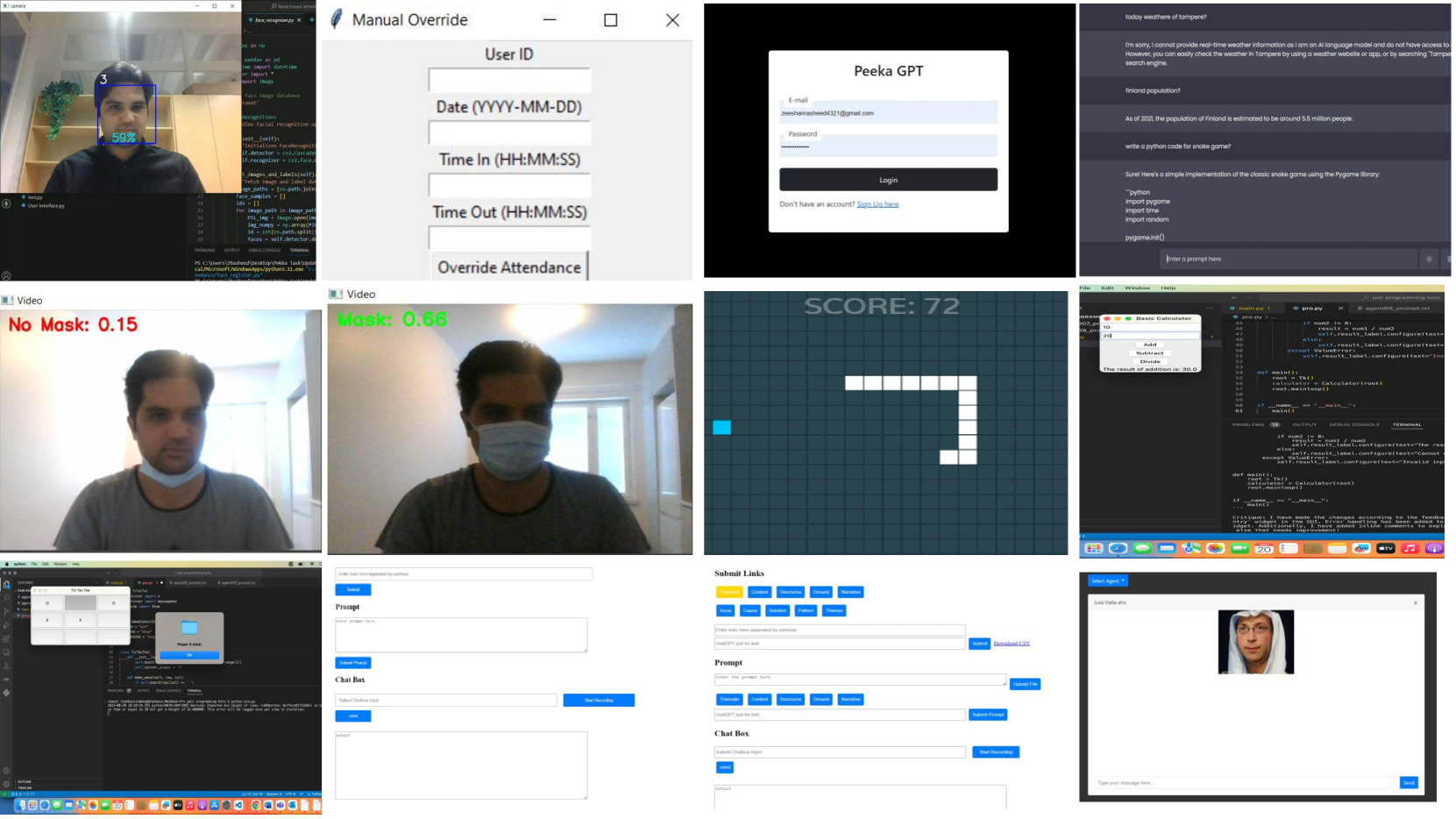Confirm the Player X wins dialog with OK

(x=189, y=655)
